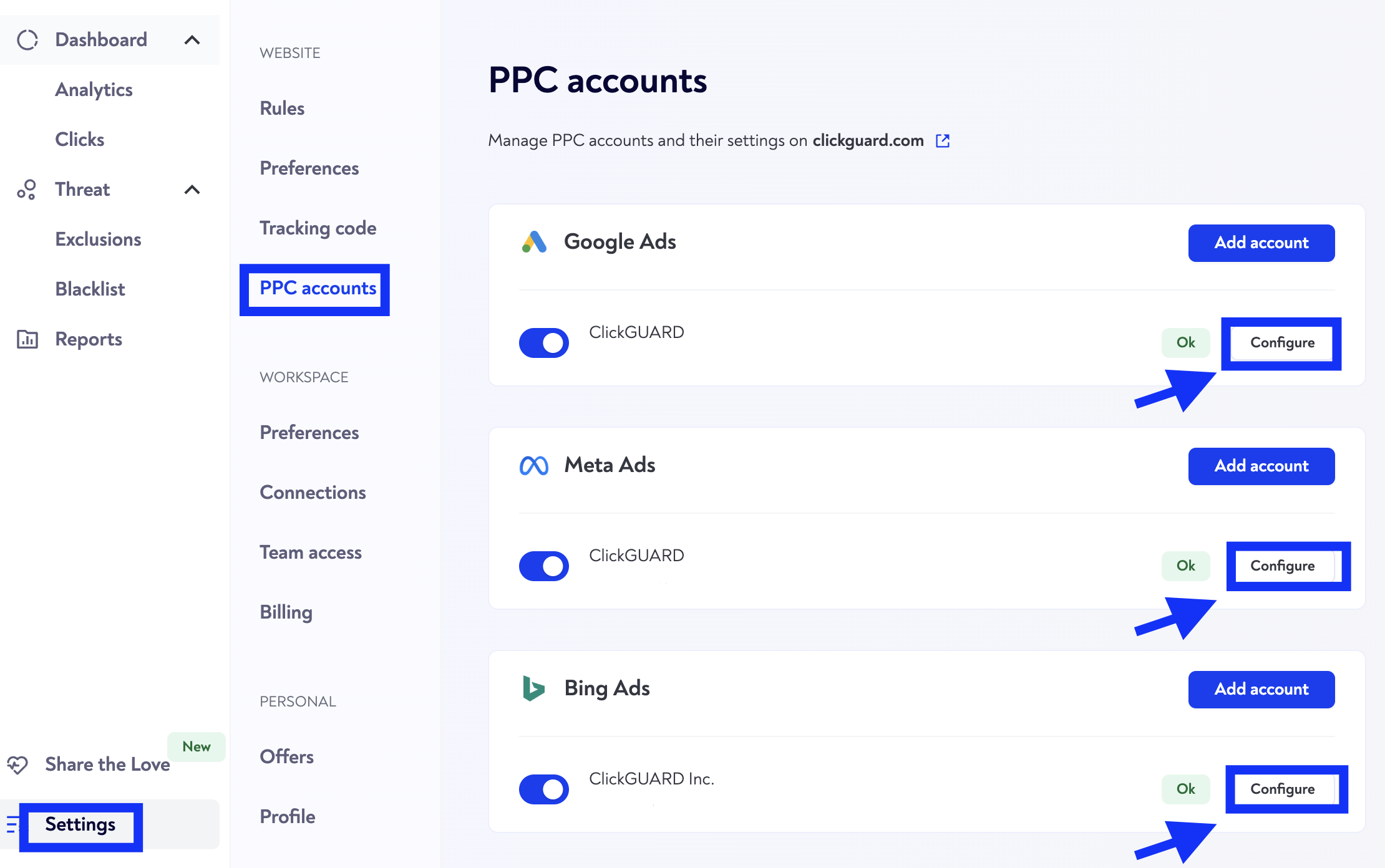1385x868 pixels.
Task: Click the Threat menu label
Action: click(x=82, y=190)
